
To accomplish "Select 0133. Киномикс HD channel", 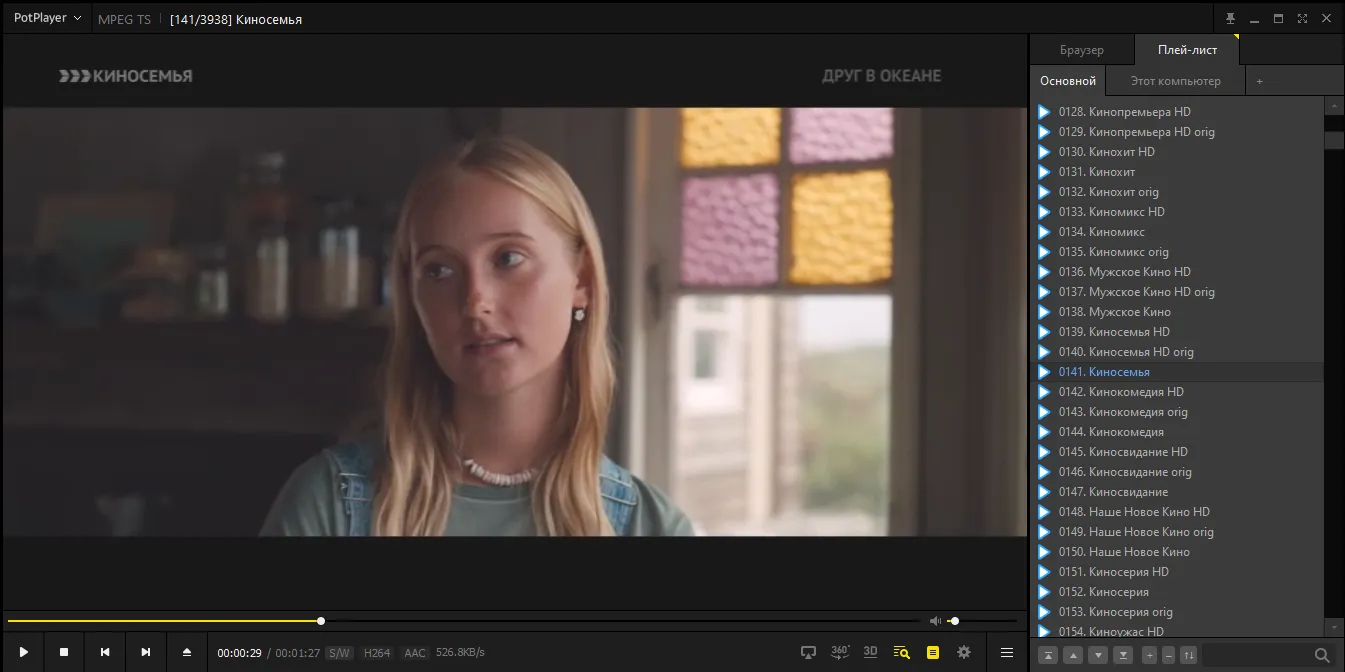I will [1177, 212].
